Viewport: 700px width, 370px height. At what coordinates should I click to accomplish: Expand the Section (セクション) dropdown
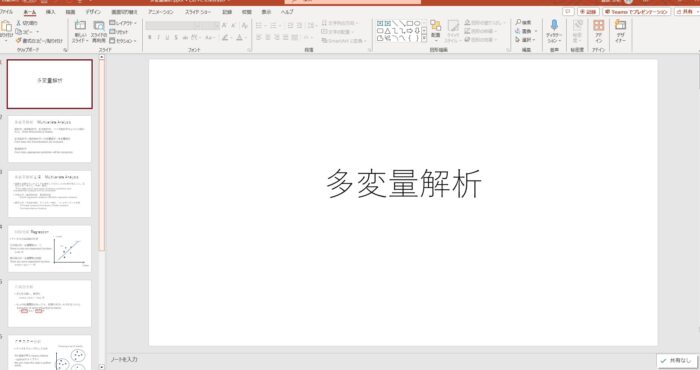[x=123, y=41]
